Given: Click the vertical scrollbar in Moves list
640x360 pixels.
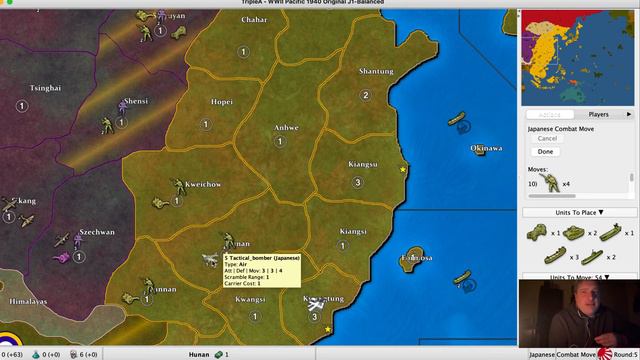Looking at the screenshot, I should tap(631, 178).
